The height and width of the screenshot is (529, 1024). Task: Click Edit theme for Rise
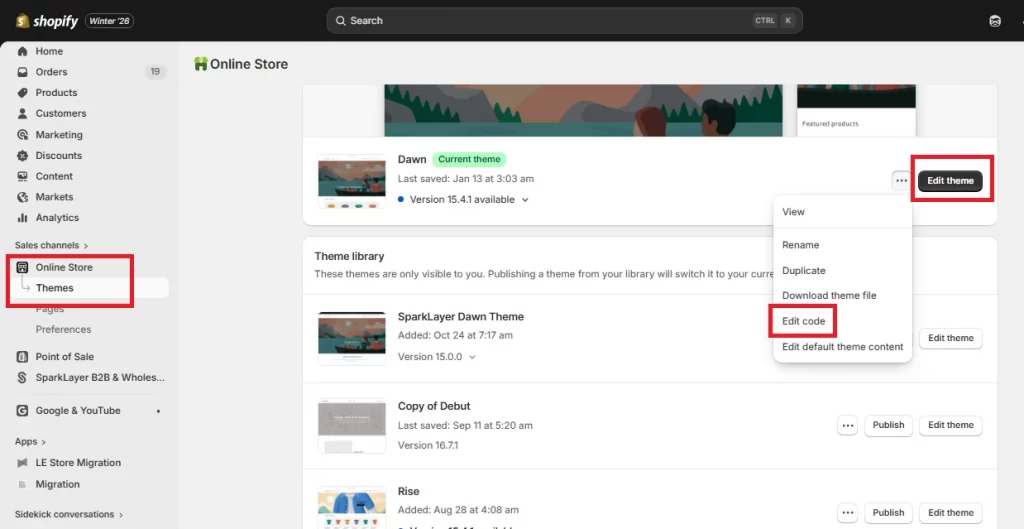tap(951, 513)
